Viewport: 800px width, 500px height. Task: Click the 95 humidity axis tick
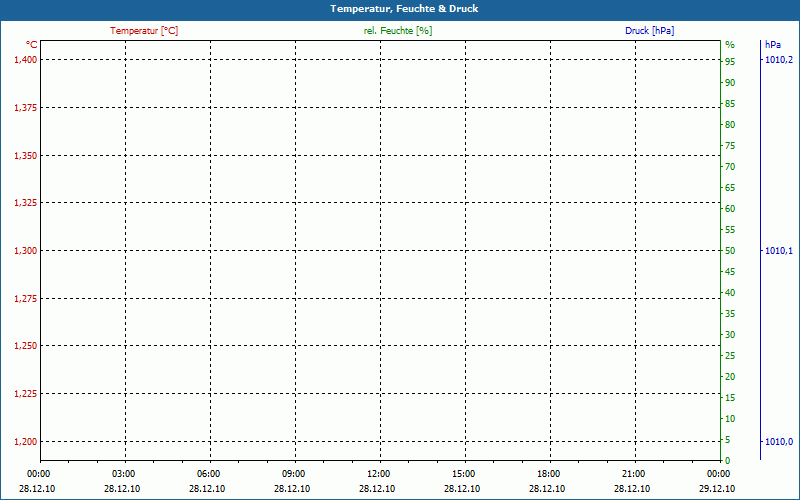pyautogui.click(x=730, y=62)
